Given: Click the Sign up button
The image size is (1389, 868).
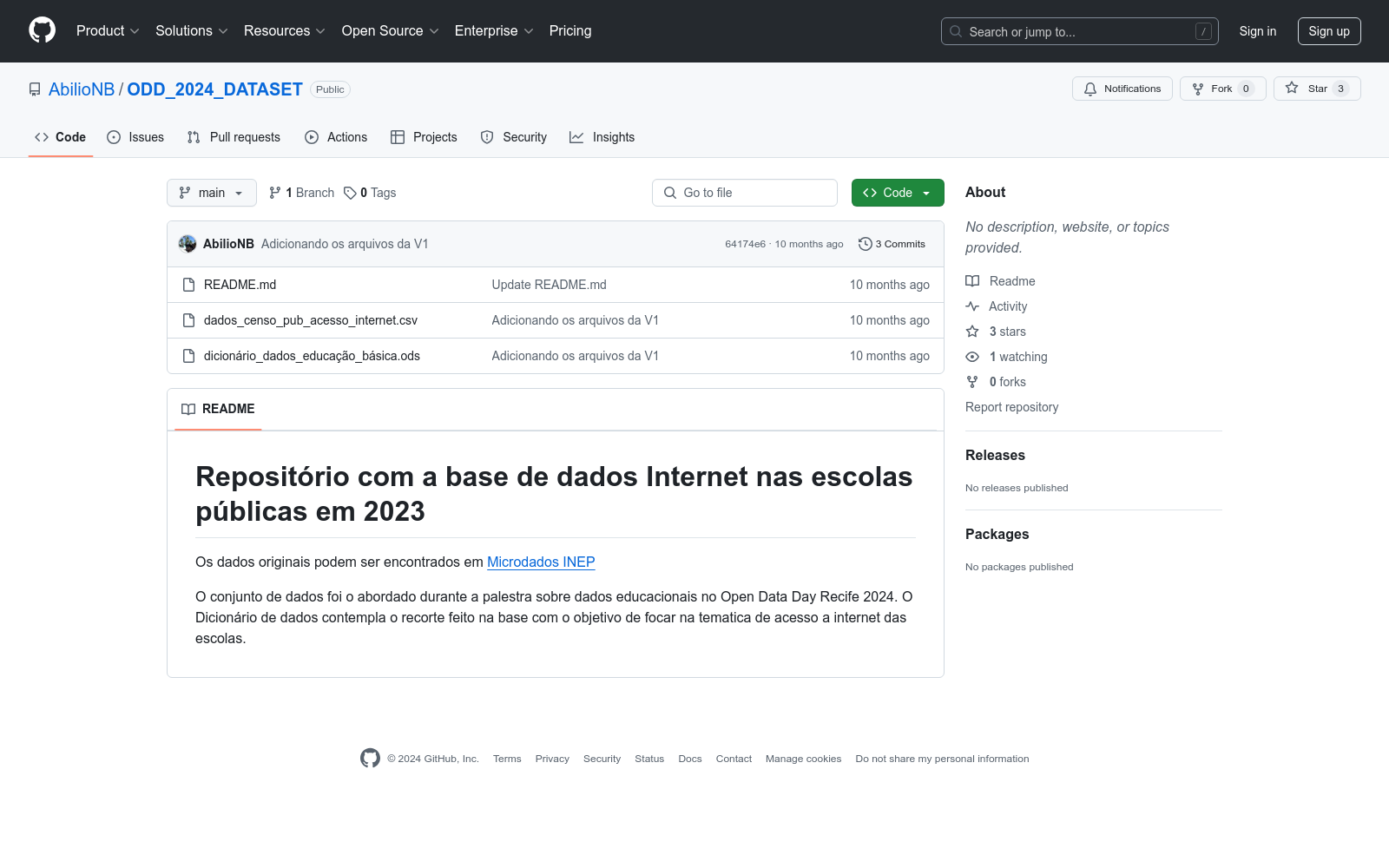Looking at the screenshot, I should pyautogui.click(x=1329, y=31).
